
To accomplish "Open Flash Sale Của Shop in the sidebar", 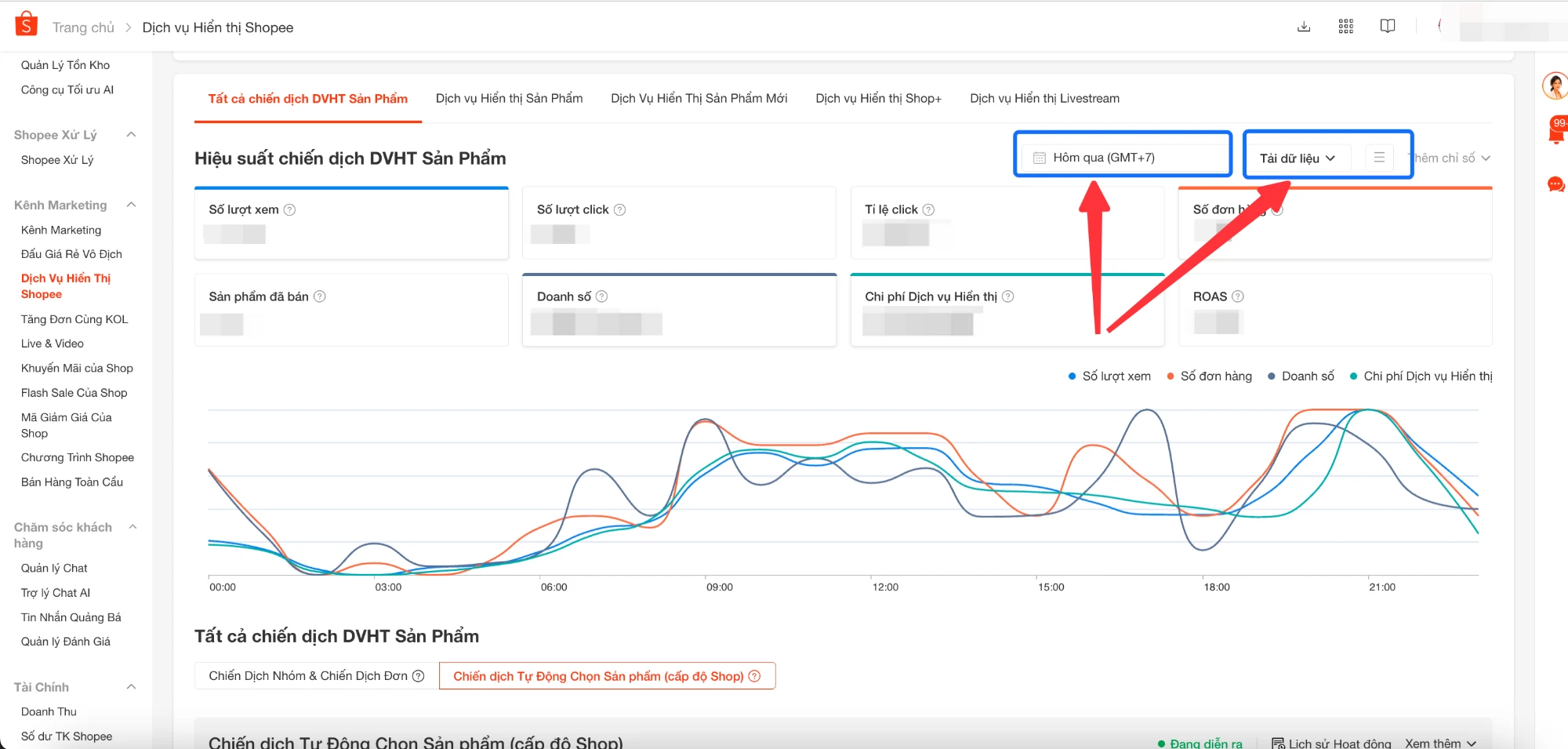I will (74, 393).
